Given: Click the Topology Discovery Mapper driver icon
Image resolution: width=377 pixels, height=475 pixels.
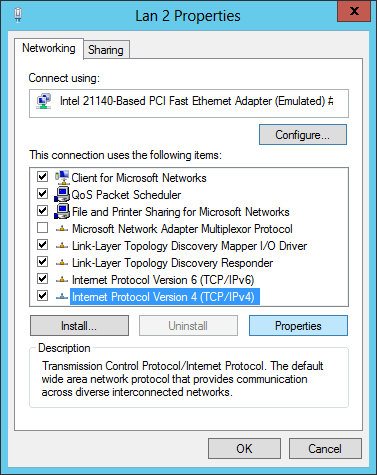Looking at the screenshot, I should pos(62,246).
